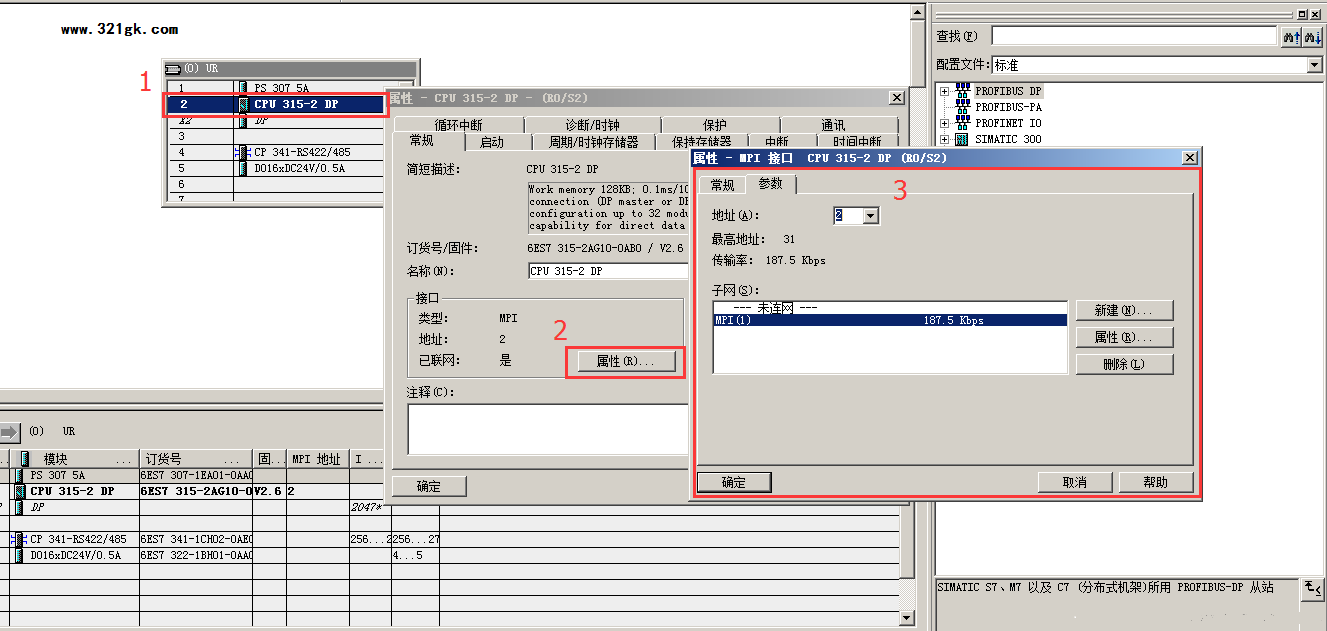The width and height of the screenshot is (1327, 631).
Task: Select the 周期/时钟存储器 tab
Action: (593, 142)
